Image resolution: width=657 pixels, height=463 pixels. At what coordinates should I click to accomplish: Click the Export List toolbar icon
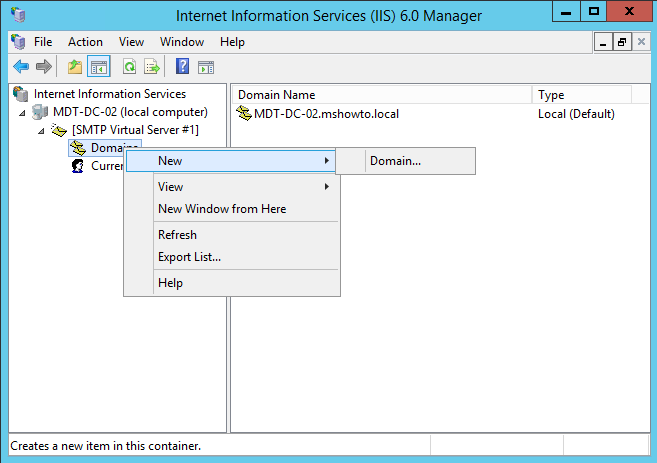coord(152,67)
